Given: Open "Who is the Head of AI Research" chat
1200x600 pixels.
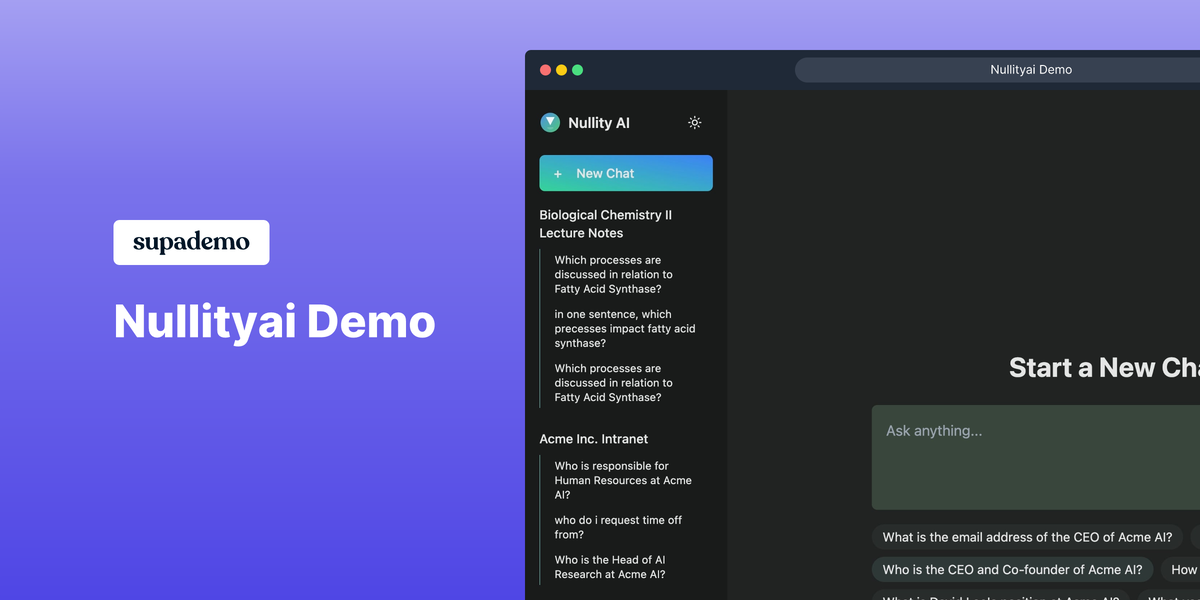Looking at the screenshot, I should (x=610, y=567).
